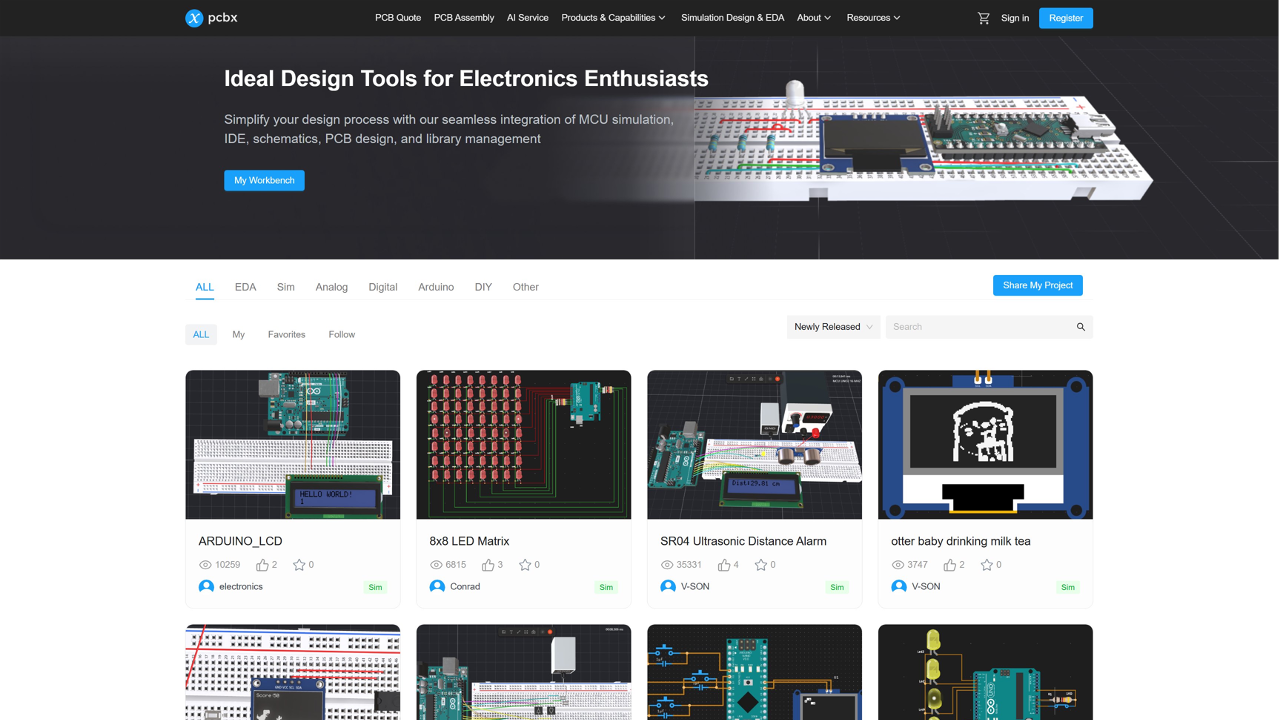Click the views eye icon on ARDUINO_LCD
The width and height of the screenshot is (1280, 720).
tap(206, 565)
